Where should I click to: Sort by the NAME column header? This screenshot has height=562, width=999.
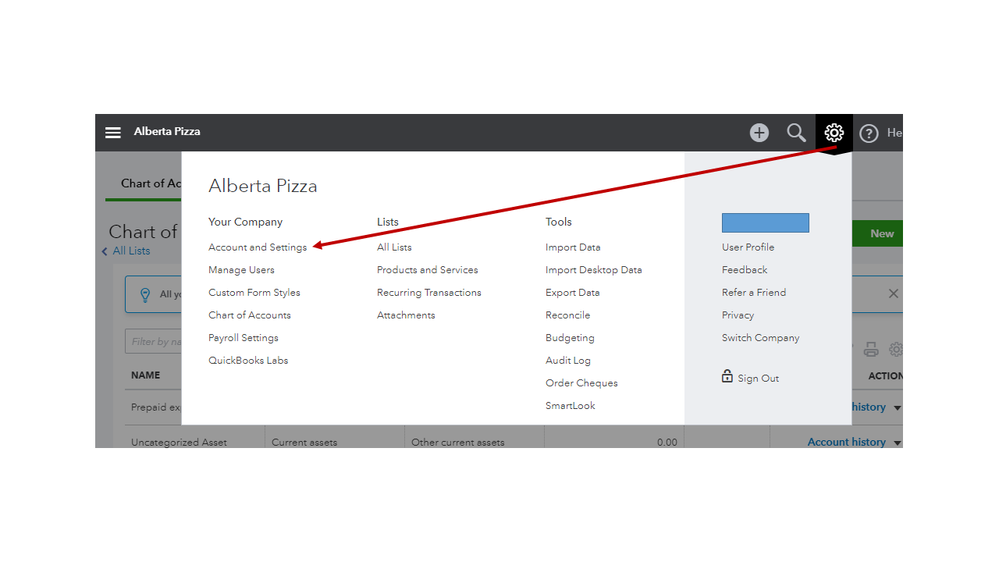pyautogui.click(x=146, y=375)
